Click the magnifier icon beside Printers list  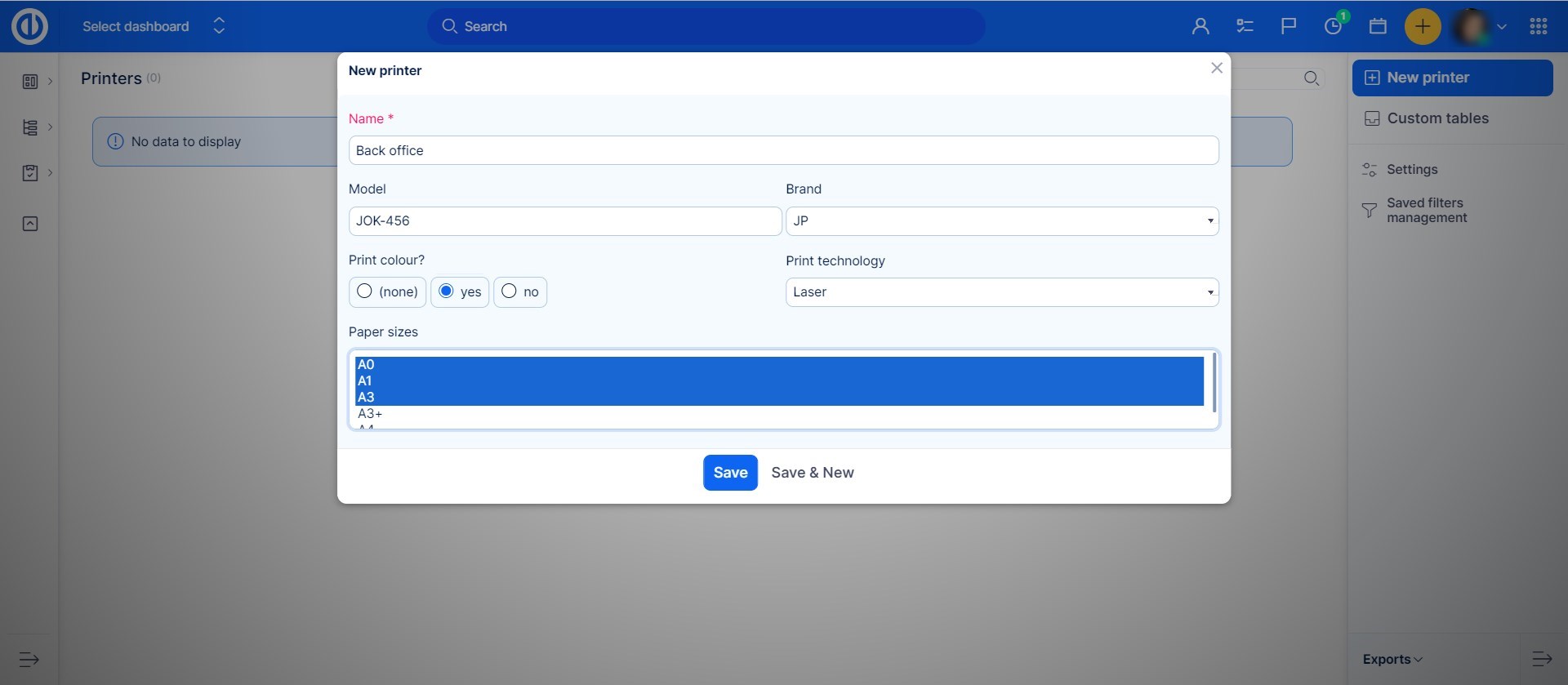tap(1312, 78)
